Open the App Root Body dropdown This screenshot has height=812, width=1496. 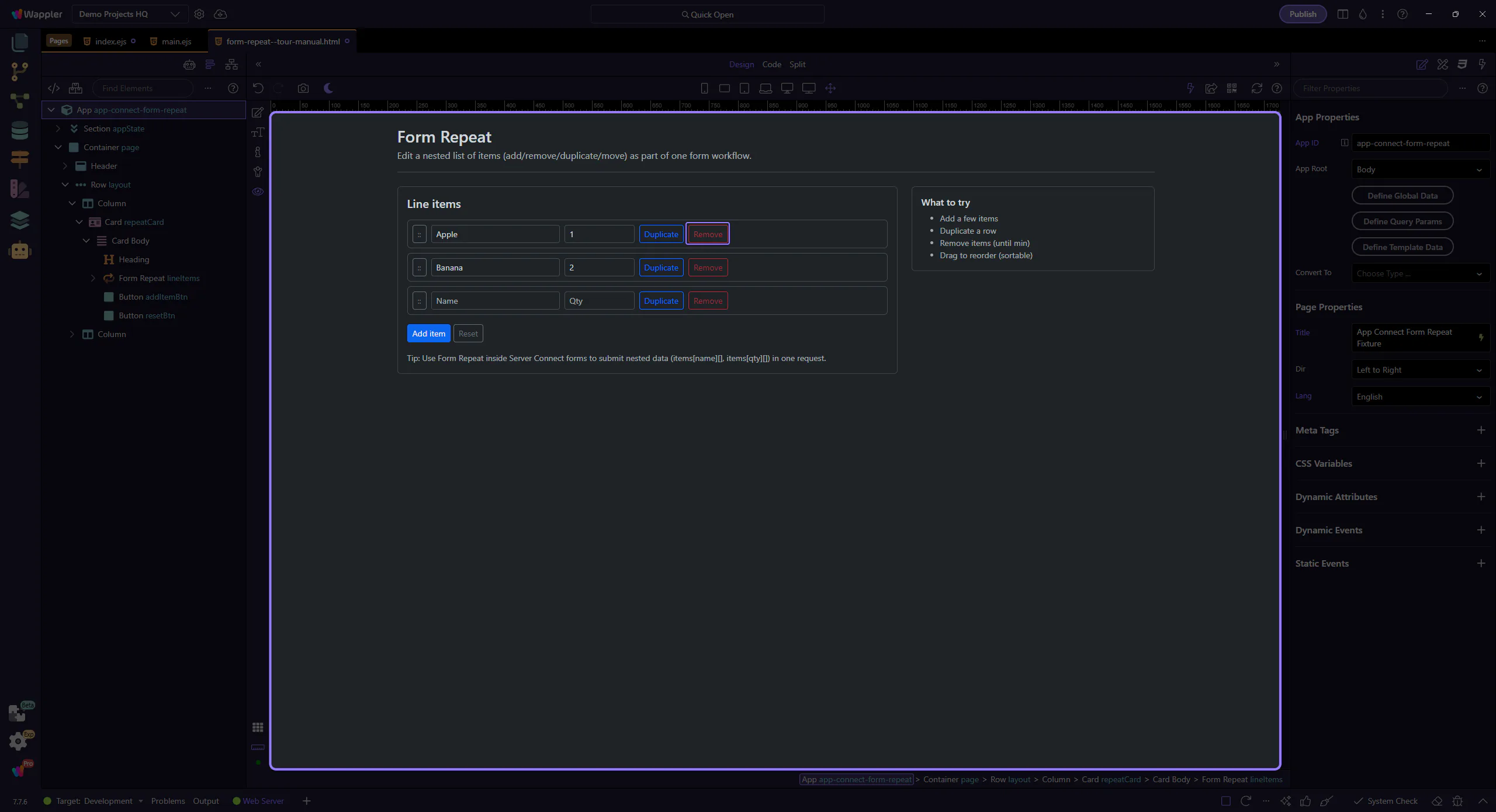(1420, 169)
